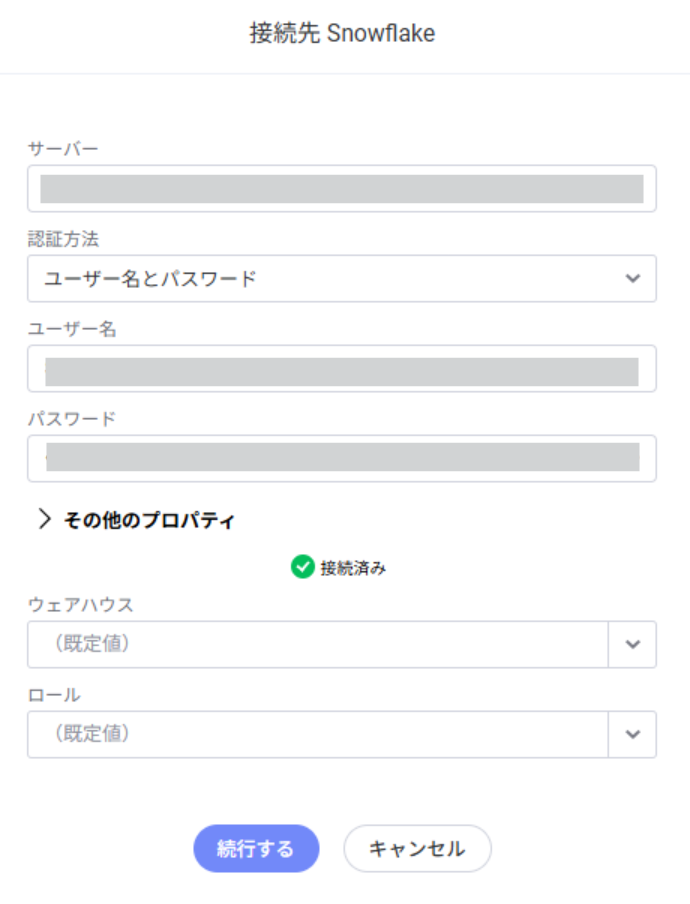Click the 接続済み status text
This screenshot has height=904, width=690.
[x=353, y=568]
